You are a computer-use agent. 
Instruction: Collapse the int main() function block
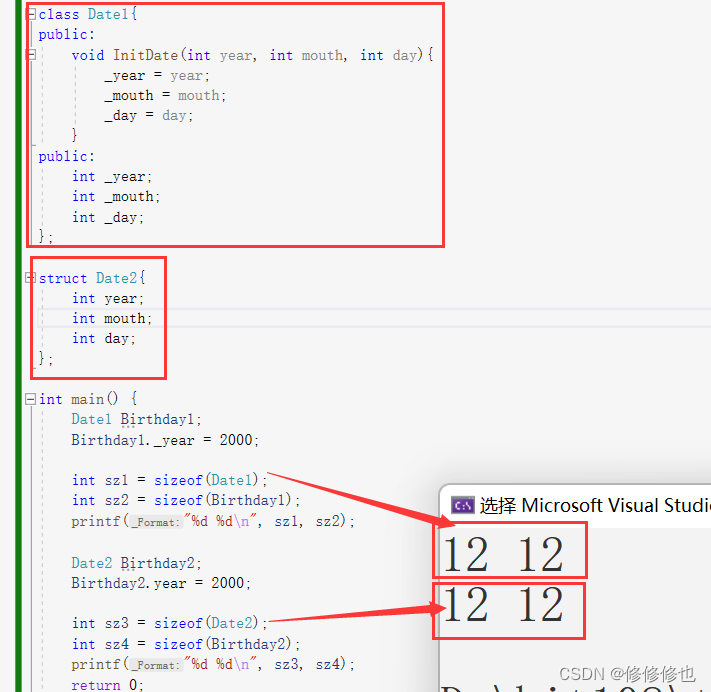30,399
